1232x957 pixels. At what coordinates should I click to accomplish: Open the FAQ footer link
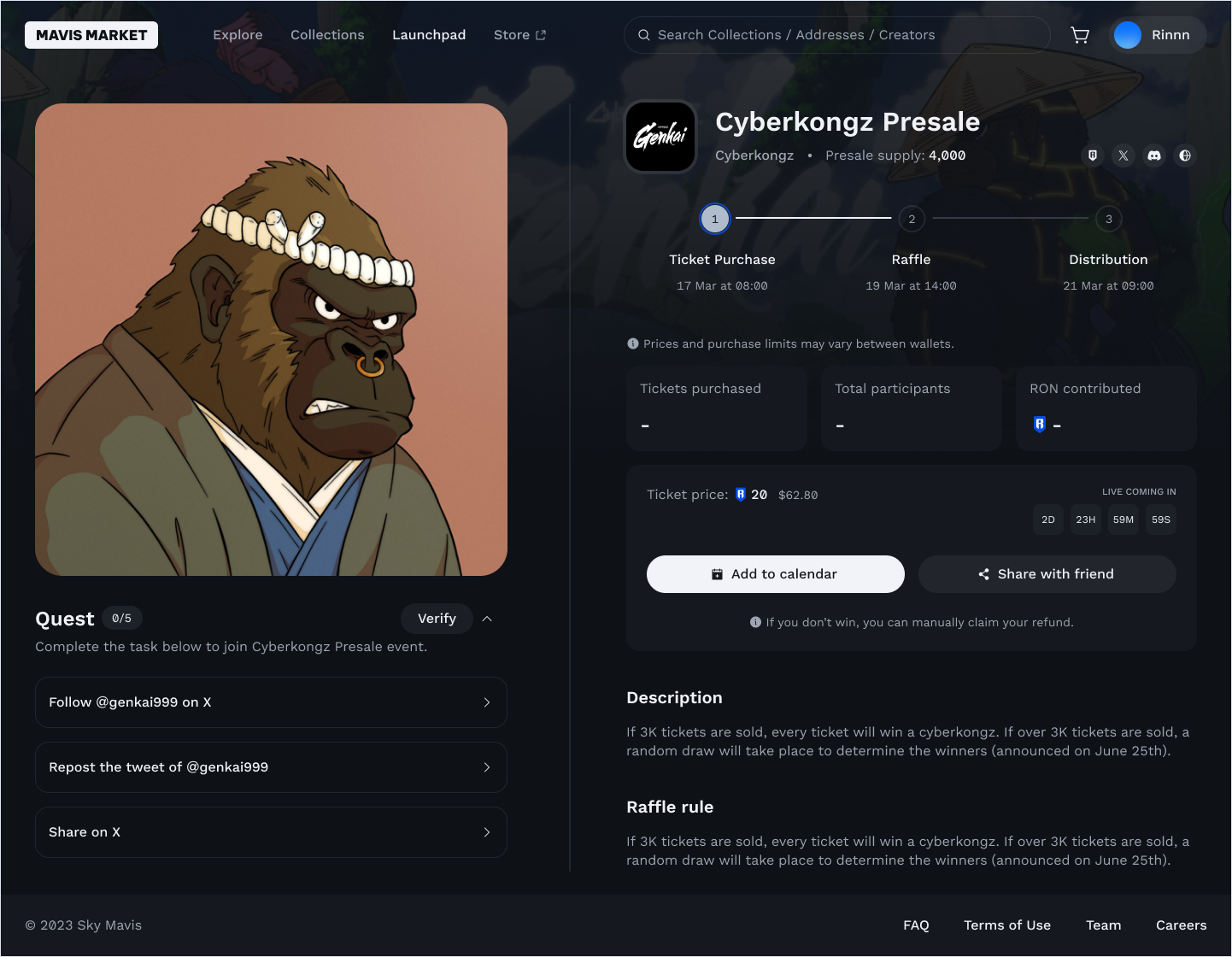click(916, 925)
